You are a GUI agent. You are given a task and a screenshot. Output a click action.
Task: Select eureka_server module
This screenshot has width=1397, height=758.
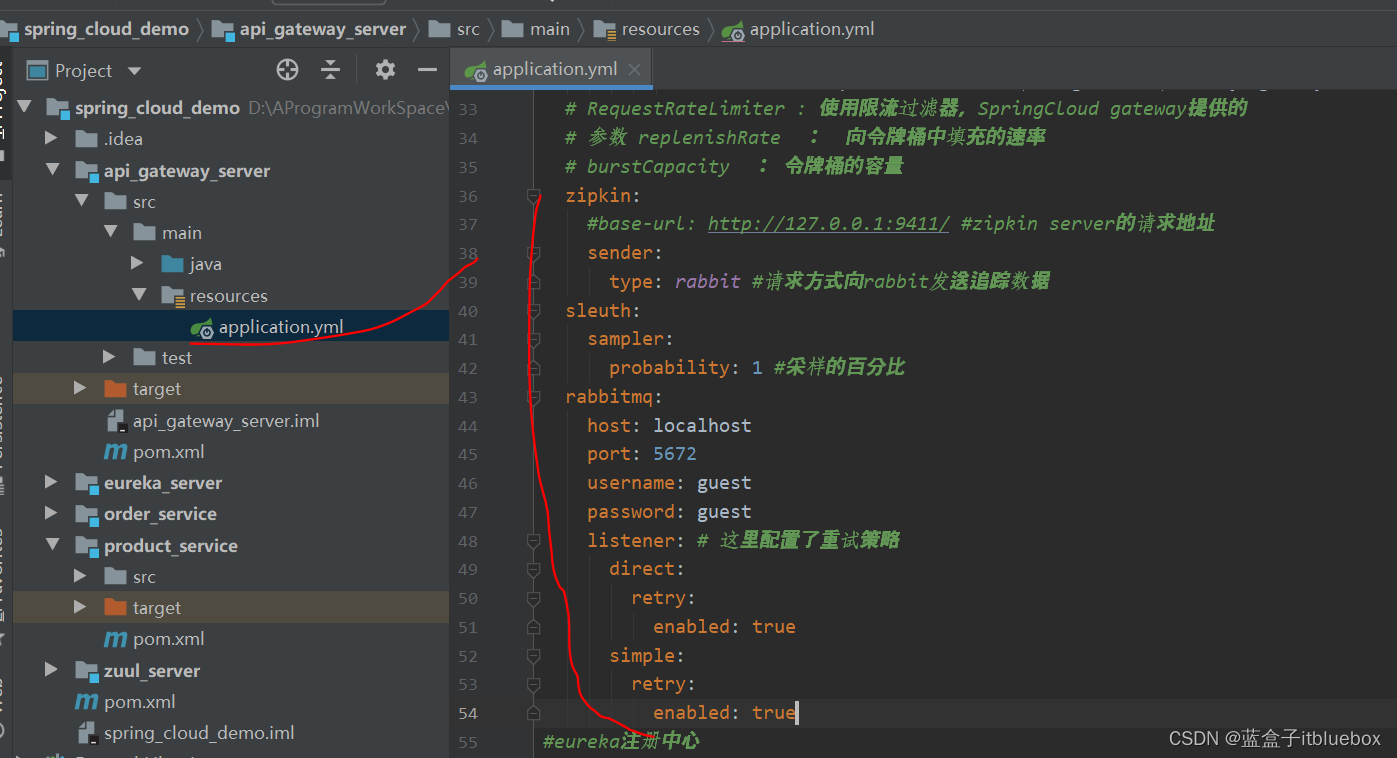coord(163,483)
